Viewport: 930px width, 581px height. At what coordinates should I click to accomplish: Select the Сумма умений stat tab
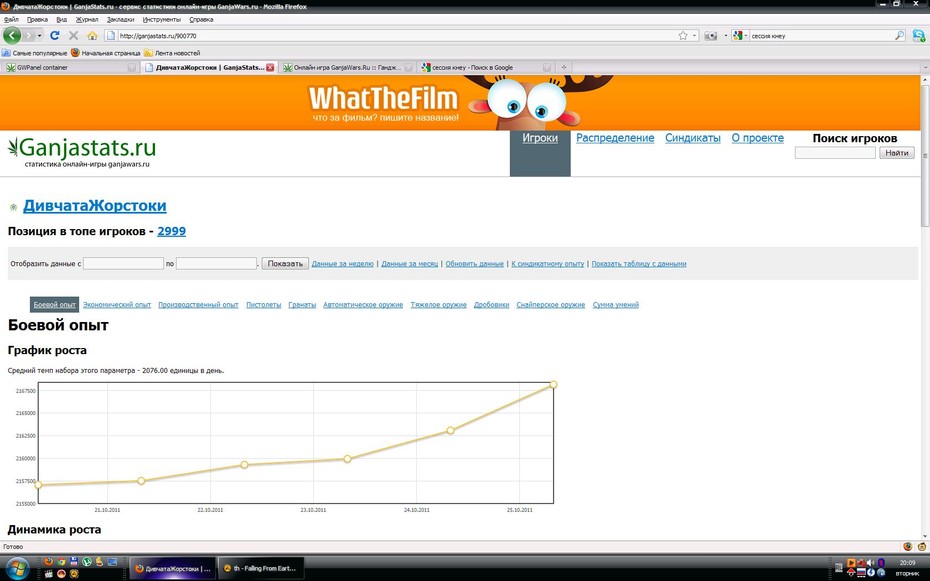tap(616, 305)
